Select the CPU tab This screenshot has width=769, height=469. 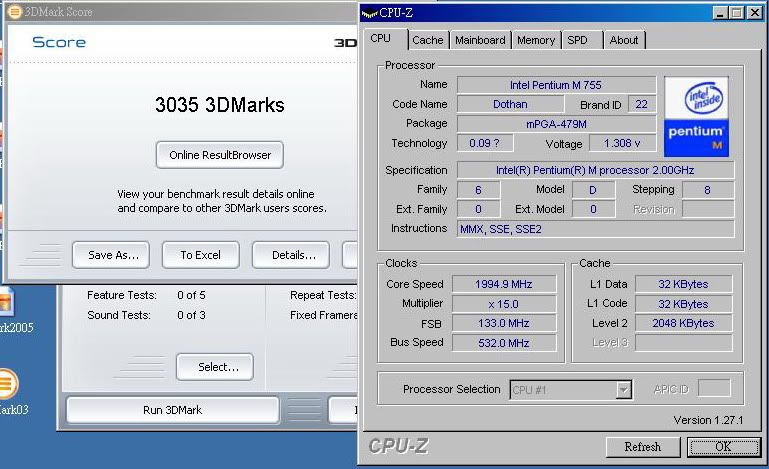coord(385,39)
